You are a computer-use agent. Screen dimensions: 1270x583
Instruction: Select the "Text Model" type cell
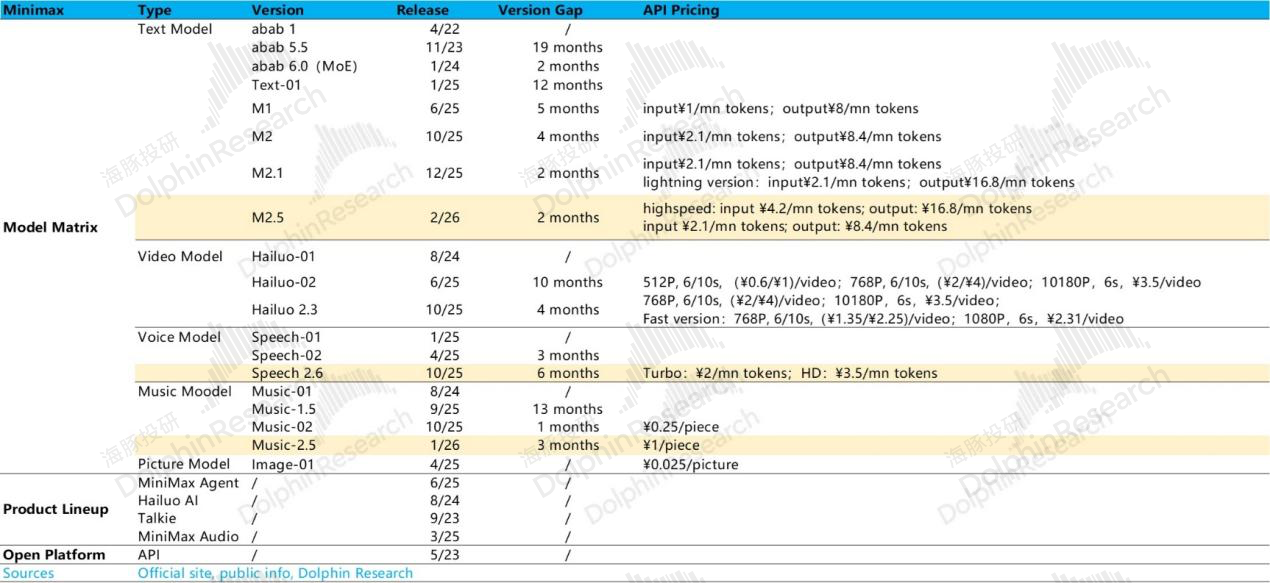[175, 29]
